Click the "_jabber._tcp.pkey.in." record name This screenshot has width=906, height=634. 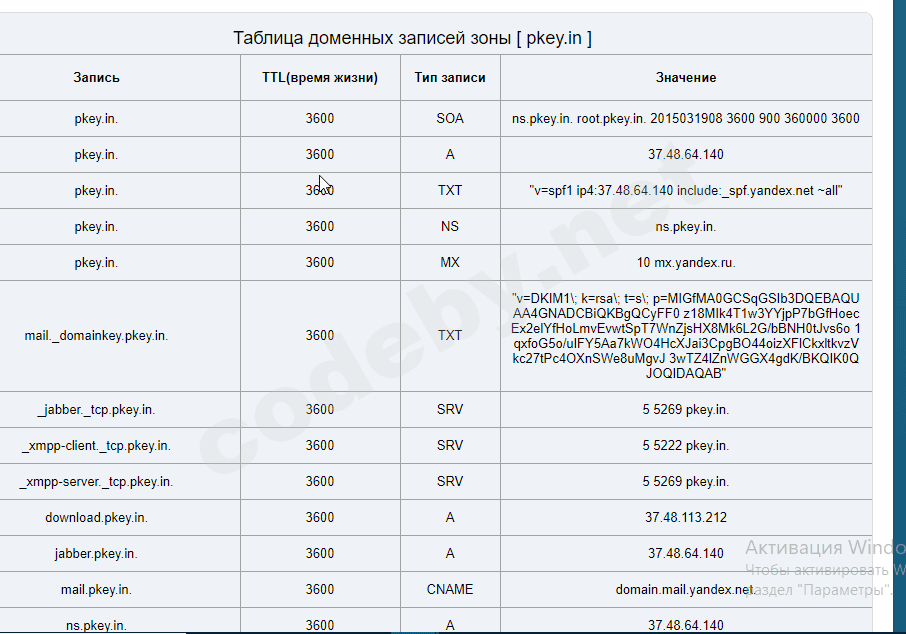click(96, 409)
